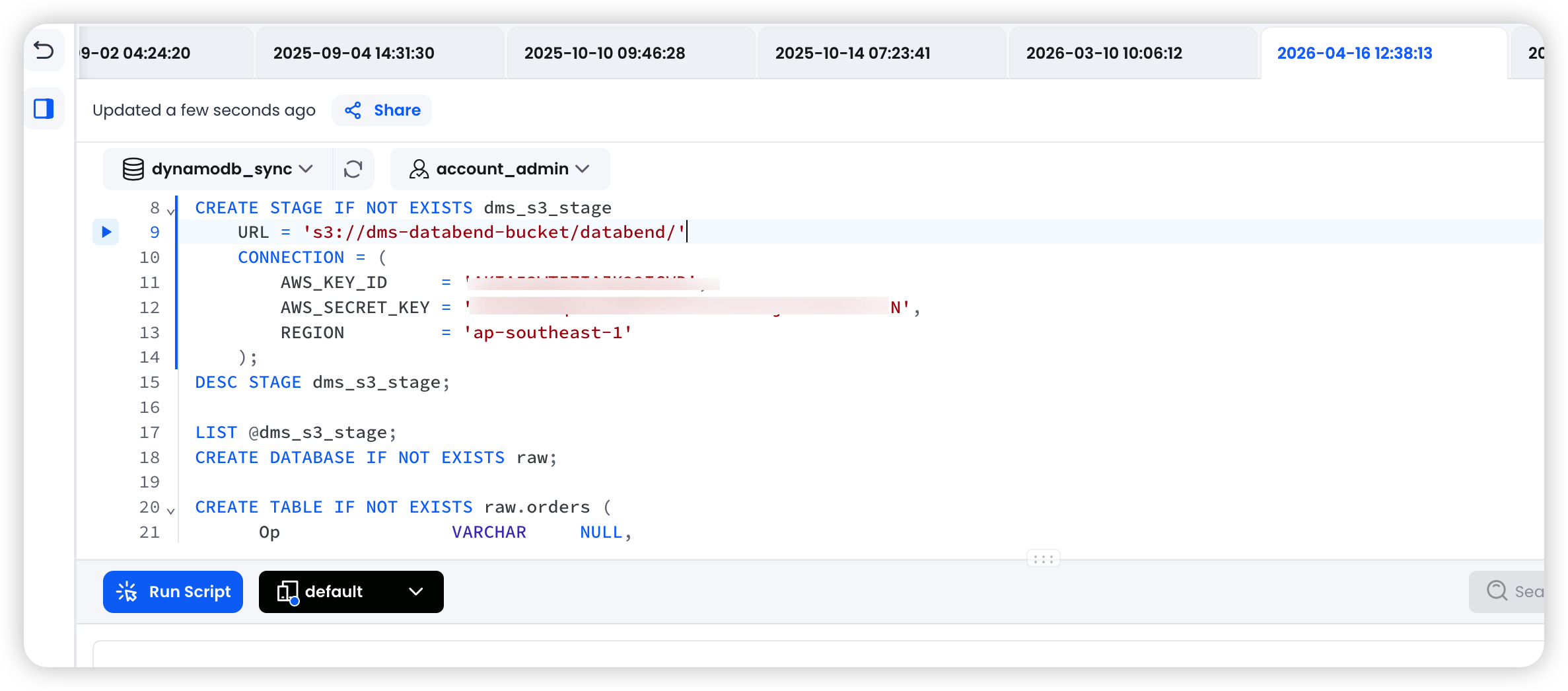The height and width of the screenshot is (691, 1568).
Task: Click the search magnifier icon
Action: [1497, 591]
